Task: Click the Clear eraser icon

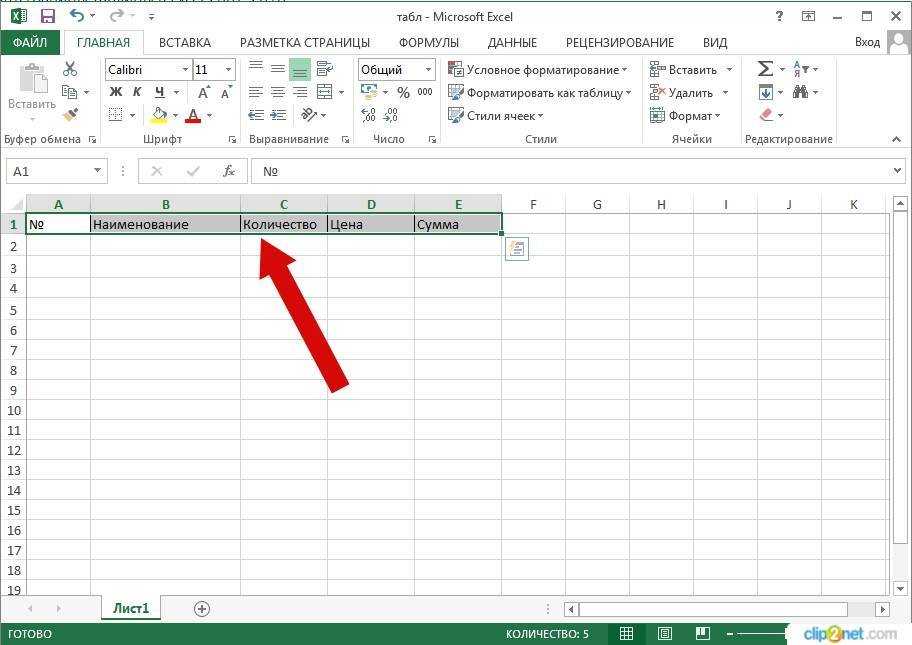Action: (x=766, y=115)
